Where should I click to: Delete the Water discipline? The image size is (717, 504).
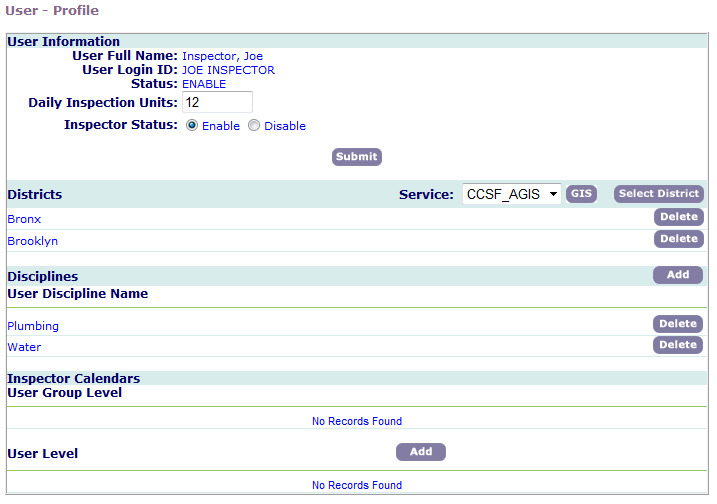pyautogui.click(x=677, y=345)
